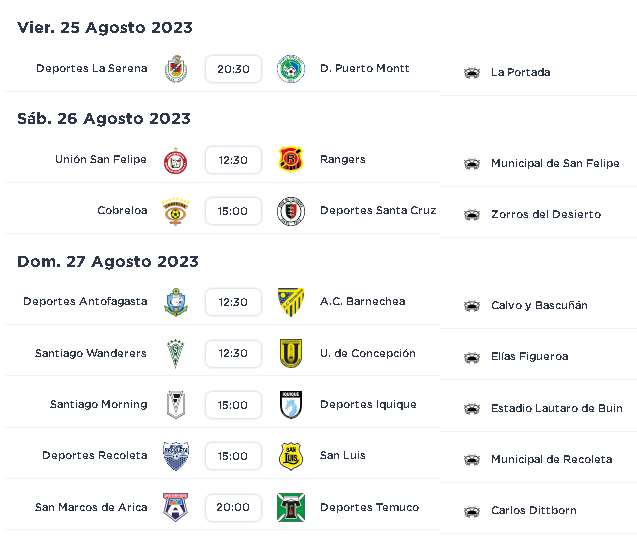Select the Rangers team crest
Viewport: 637px width, 546px height.
click(291, 160)
